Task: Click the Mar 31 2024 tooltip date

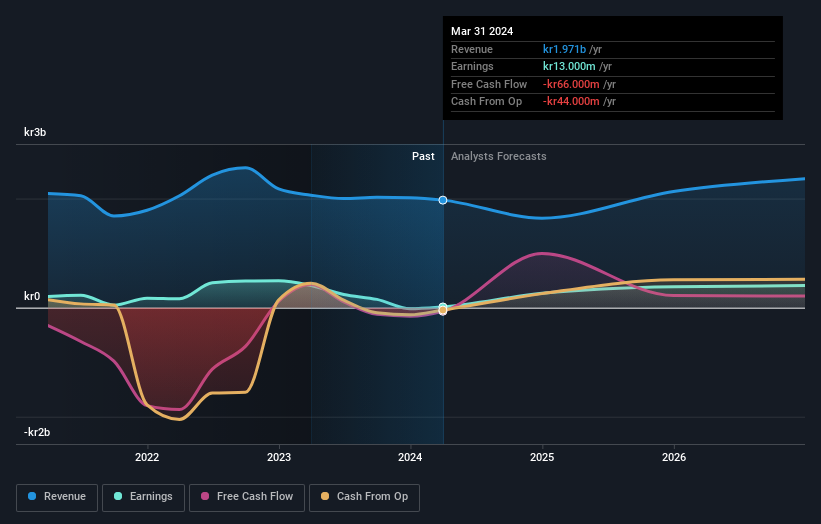Action: [482, 31]
